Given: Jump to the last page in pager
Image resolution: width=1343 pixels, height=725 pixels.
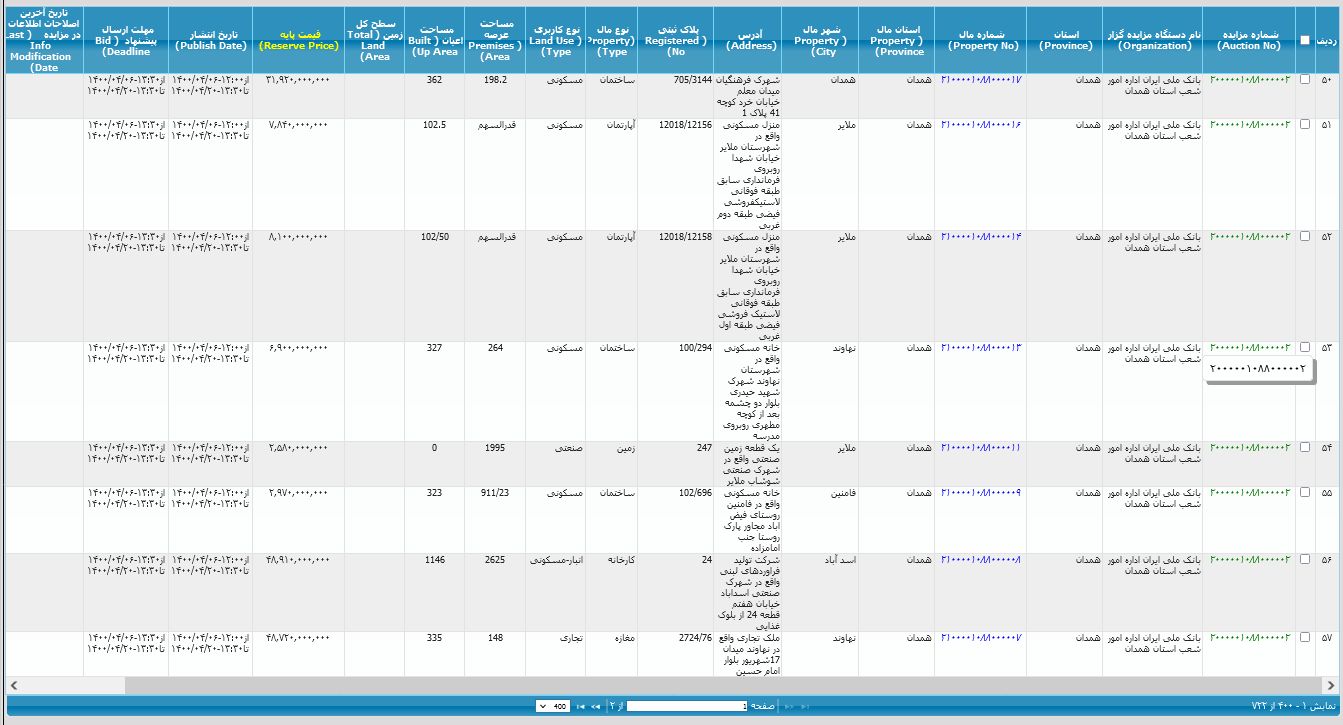Looking at the screenshot, I should pyautogui.click(x=581, y=706).
